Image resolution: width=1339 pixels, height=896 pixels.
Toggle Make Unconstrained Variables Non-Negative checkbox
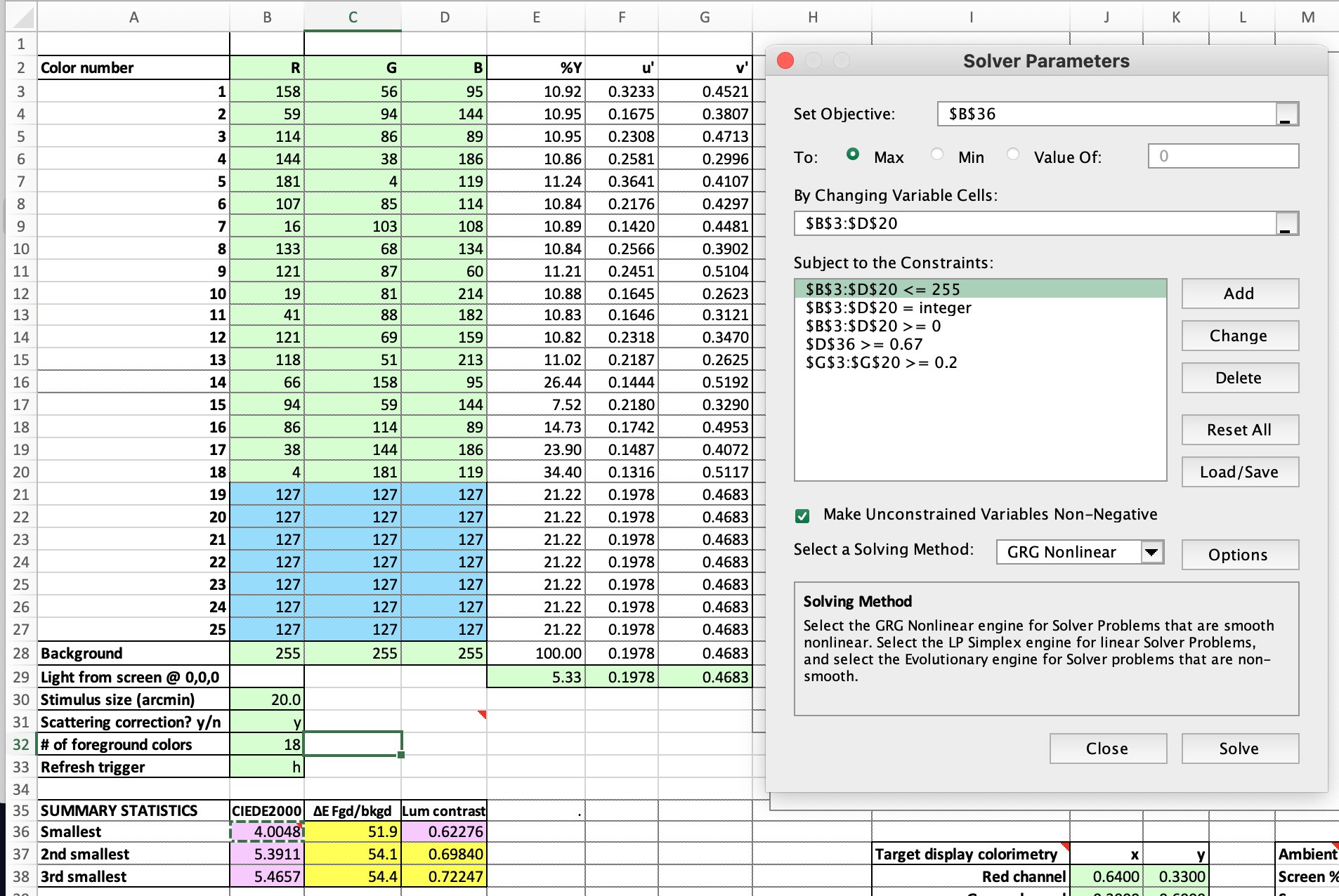pyautogui.click(x=803, y=515)
